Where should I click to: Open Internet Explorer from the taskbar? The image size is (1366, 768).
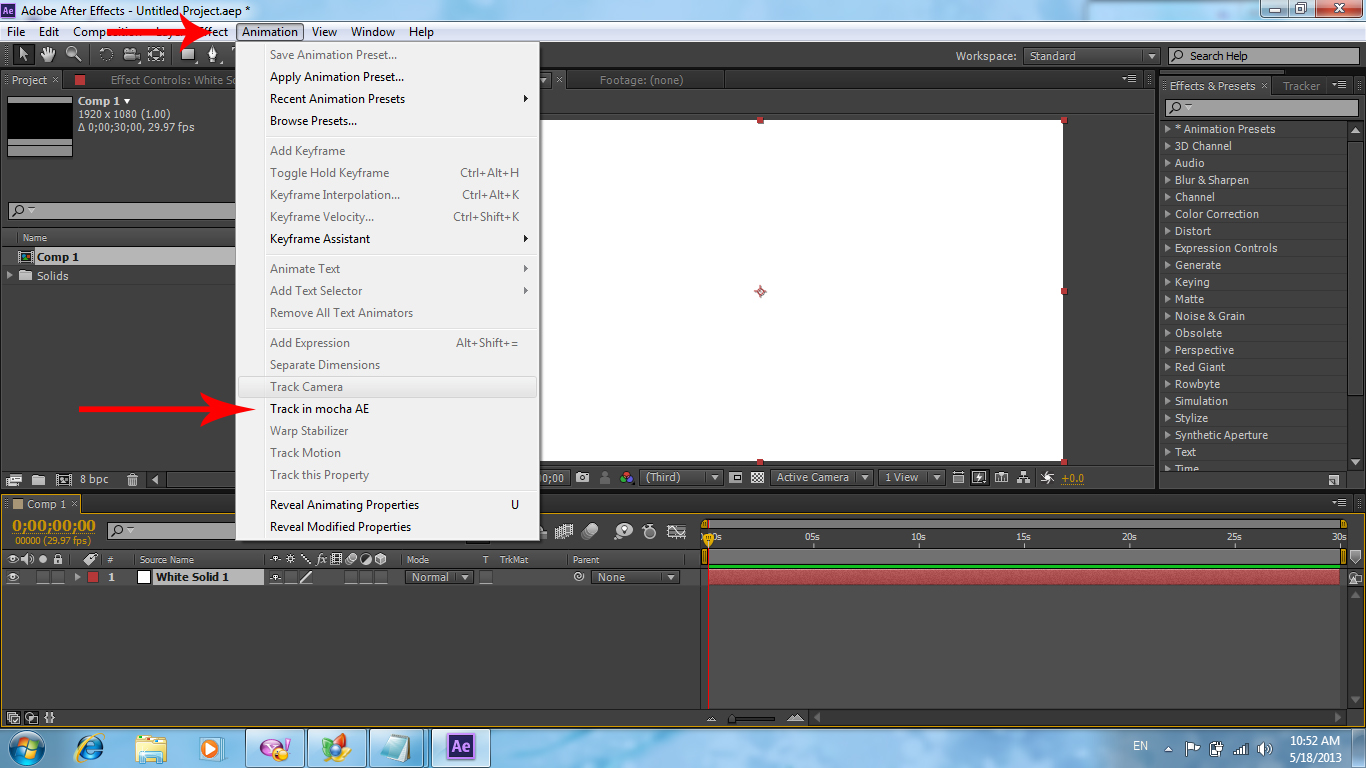tap(91, 747)
